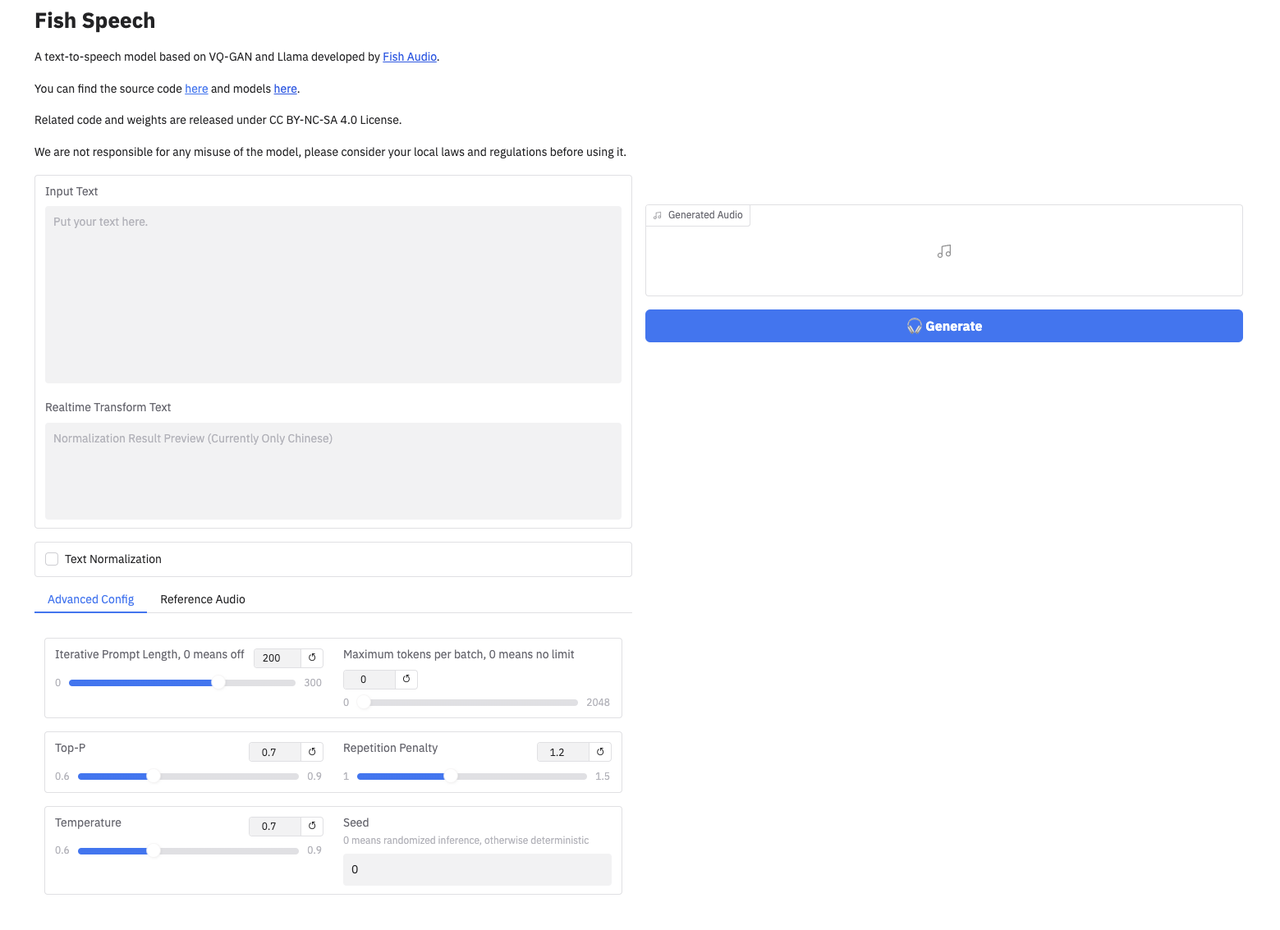Adjust the Top-P slider
This screenshot has width=1280, height=930.
(188, 776)
